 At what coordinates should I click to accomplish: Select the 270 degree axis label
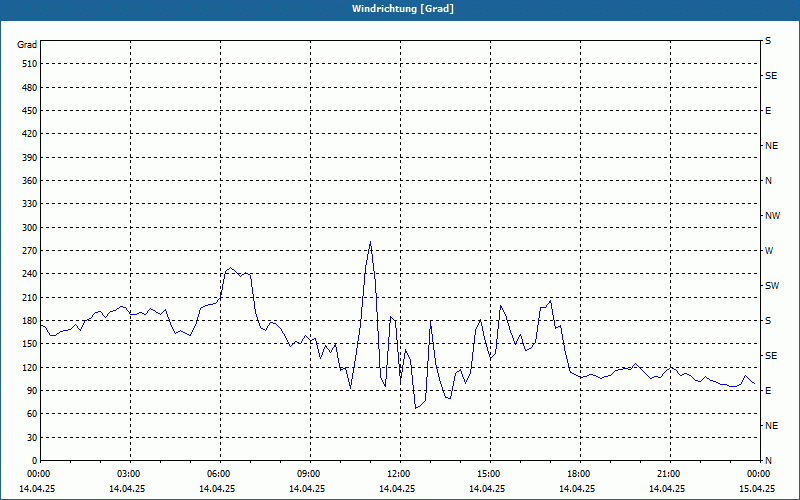(x=30, y=251)
